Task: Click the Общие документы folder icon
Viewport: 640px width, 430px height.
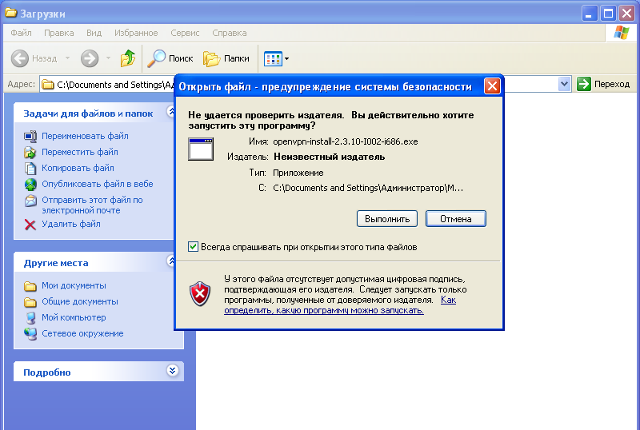Action: (30, 302)
